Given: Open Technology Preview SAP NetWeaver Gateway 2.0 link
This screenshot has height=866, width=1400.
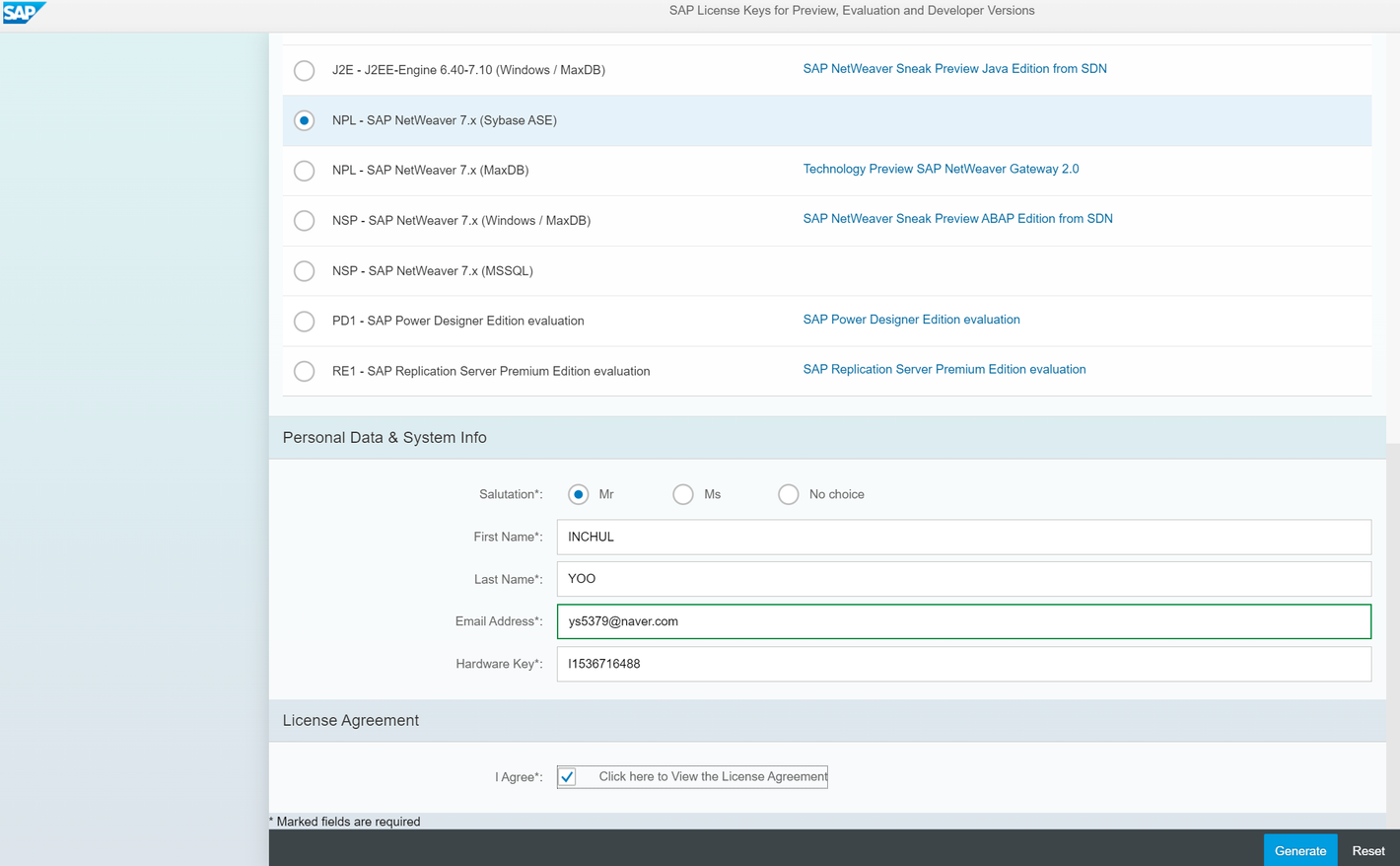Looking at the screenshot, I should point(941,170).
